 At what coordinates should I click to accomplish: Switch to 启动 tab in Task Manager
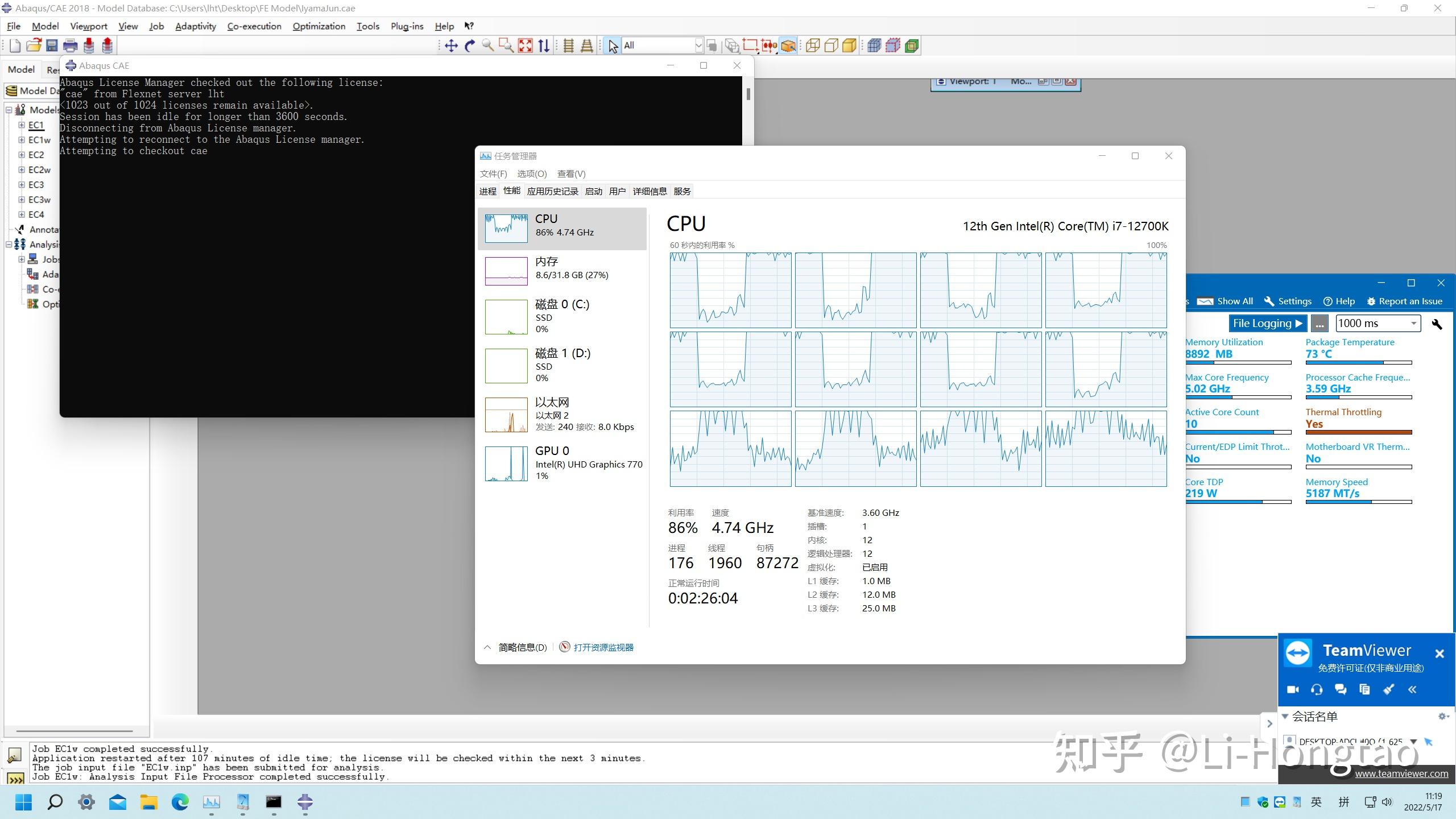(x=593, y=191)
